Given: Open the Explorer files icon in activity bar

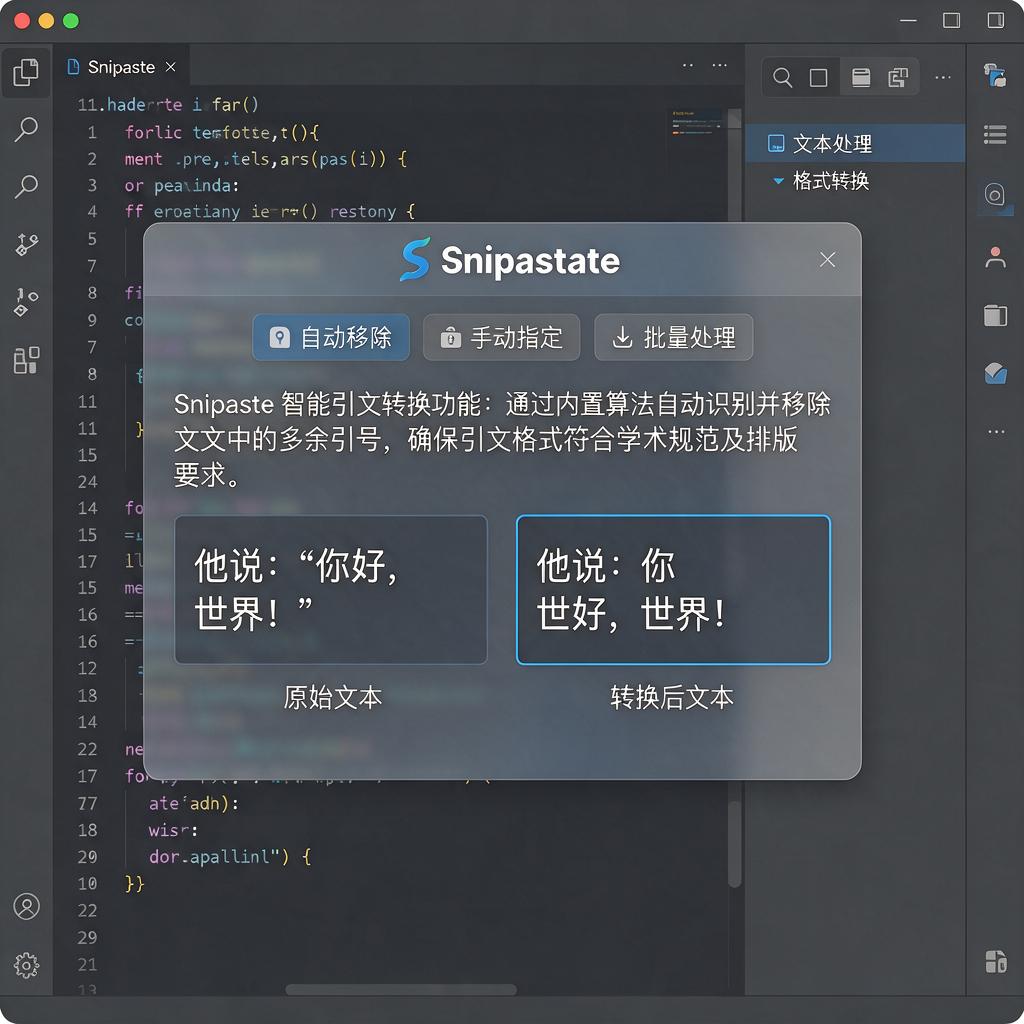Looking at the screenshot, I should point(26,72).
